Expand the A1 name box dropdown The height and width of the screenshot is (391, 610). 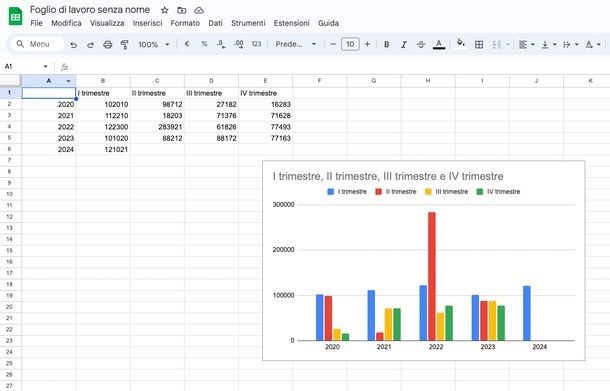click(x=45, y=67)
